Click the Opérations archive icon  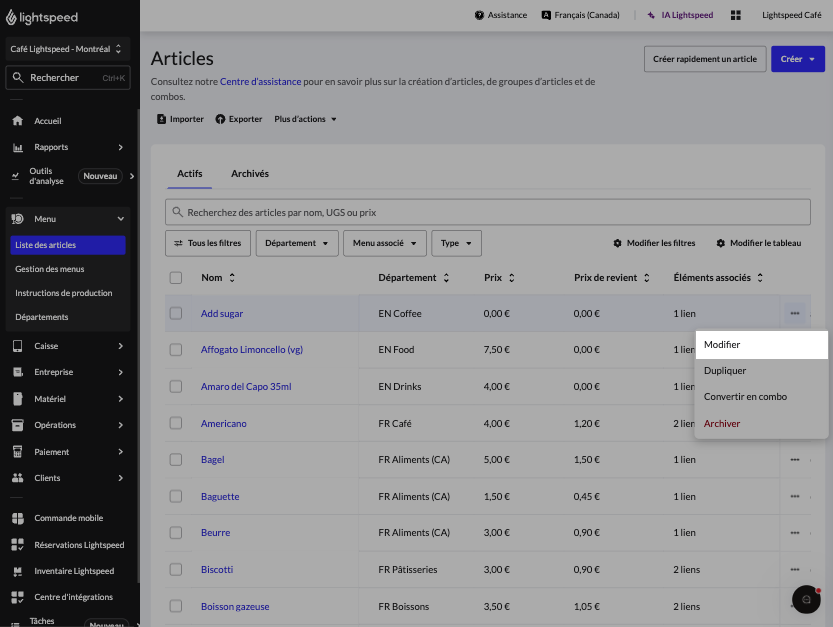point(18,425)
